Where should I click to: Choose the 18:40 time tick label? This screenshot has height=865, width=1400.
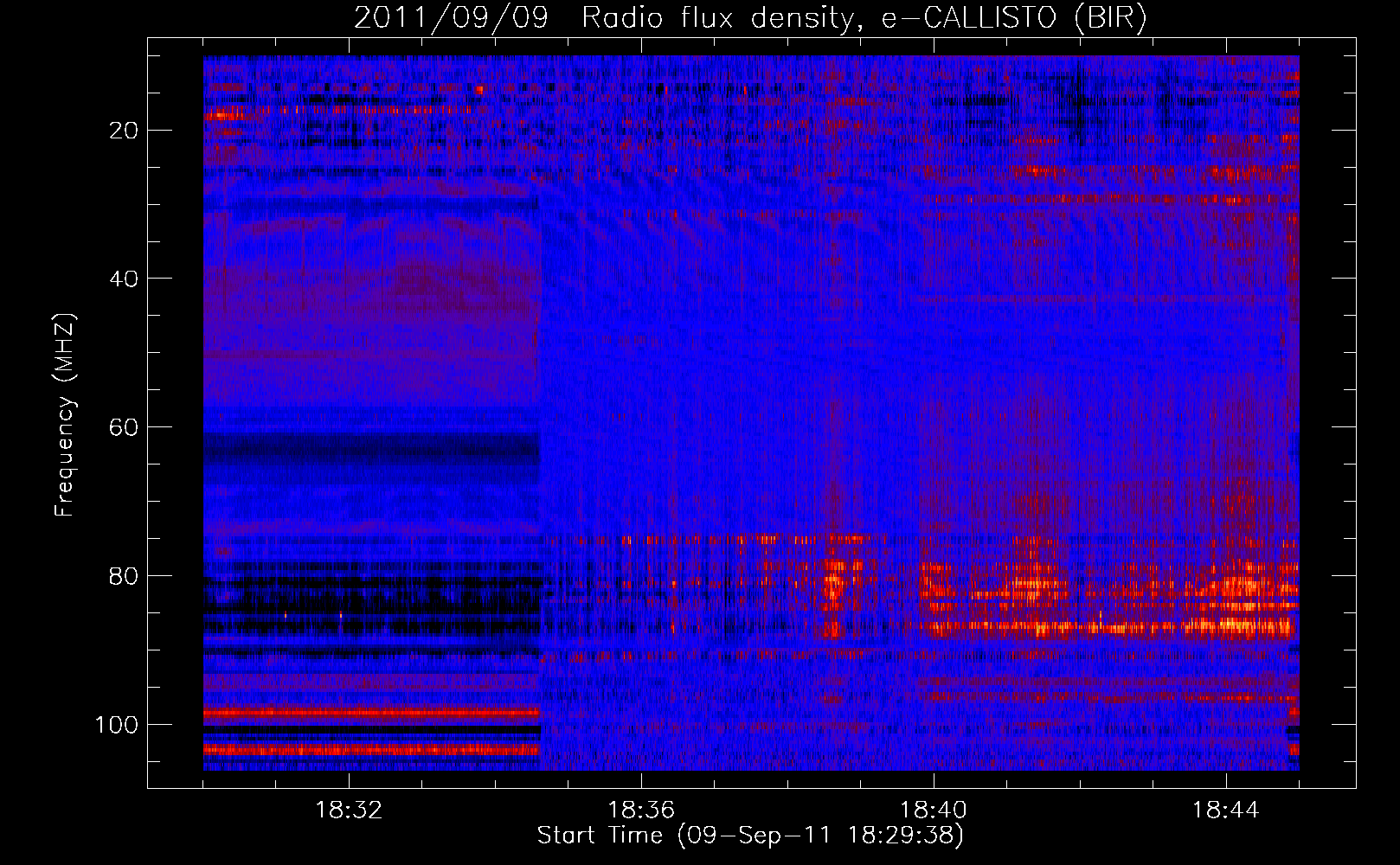pyautogui.click(x=934, y=811)
